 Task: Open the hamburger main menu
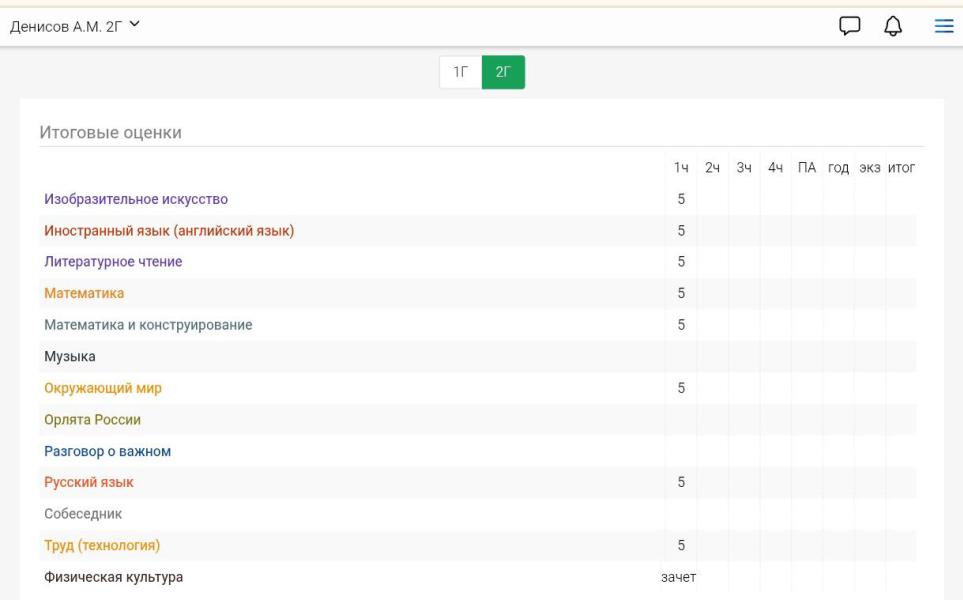tap(942, 27)
